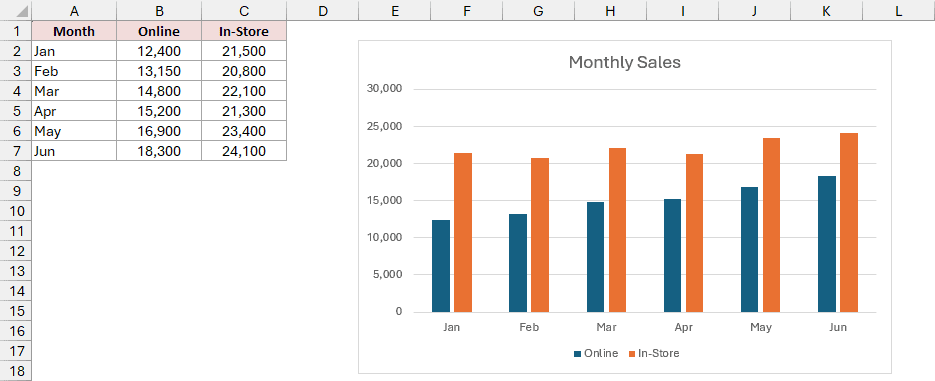Viewport: 935px width, 381px height.
Task: Select the May cell in column A
Action: (x=74, y=131)
